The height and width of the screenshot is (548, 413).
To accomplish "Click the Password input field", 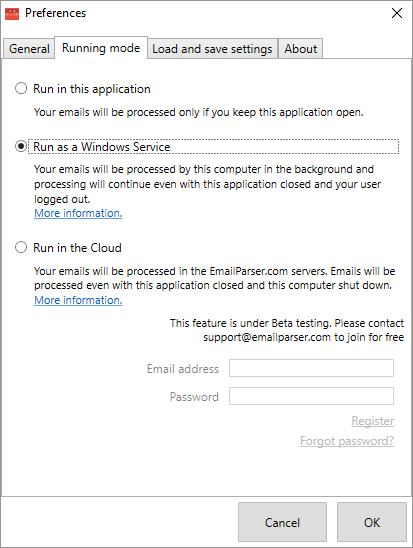I will 311,396.
